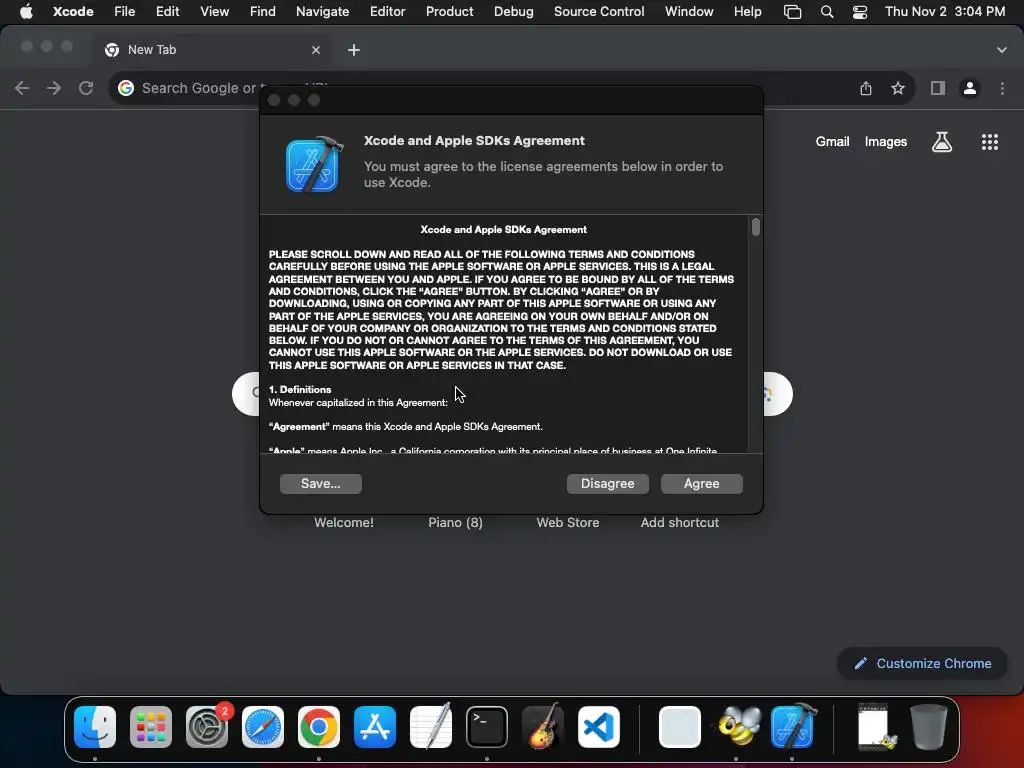1024x768 pixels.
Task: Open Search Labs flask icon
Action: pos(941,142)
